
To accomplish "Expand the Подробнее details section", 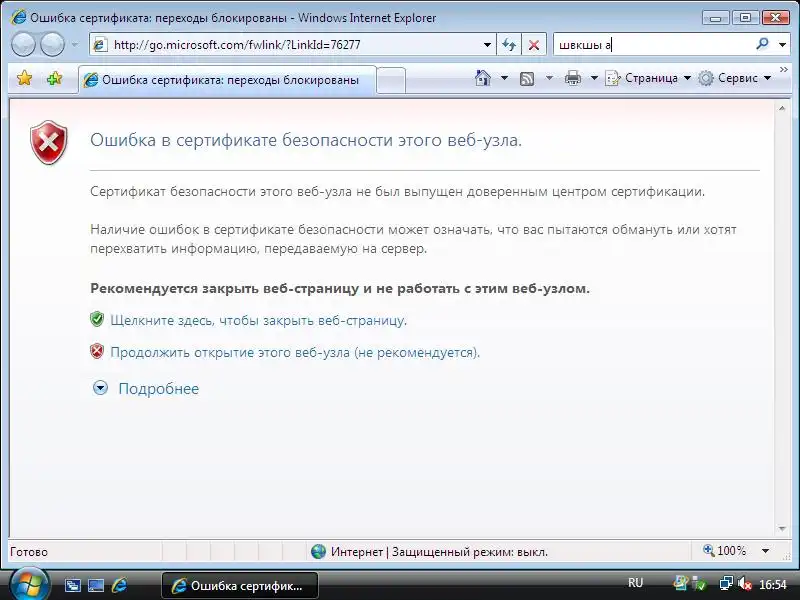I will point(101,388).
